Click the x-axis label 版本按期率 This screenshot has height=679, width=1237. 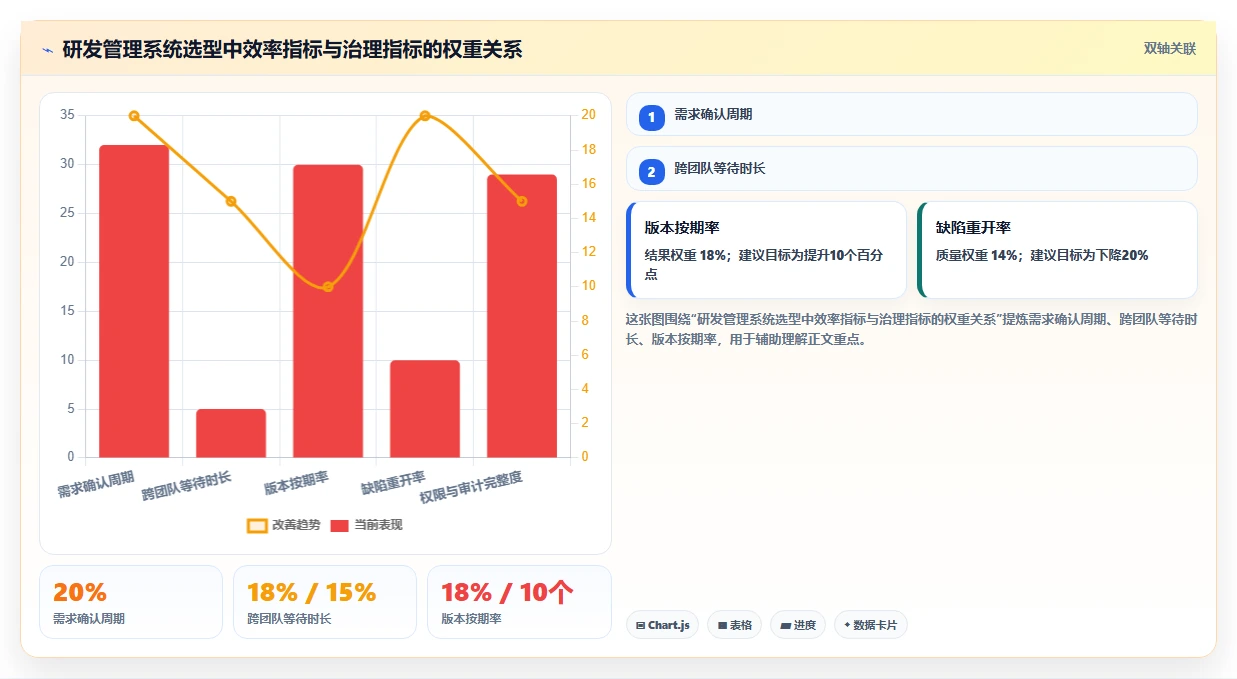tap(297, 483)
